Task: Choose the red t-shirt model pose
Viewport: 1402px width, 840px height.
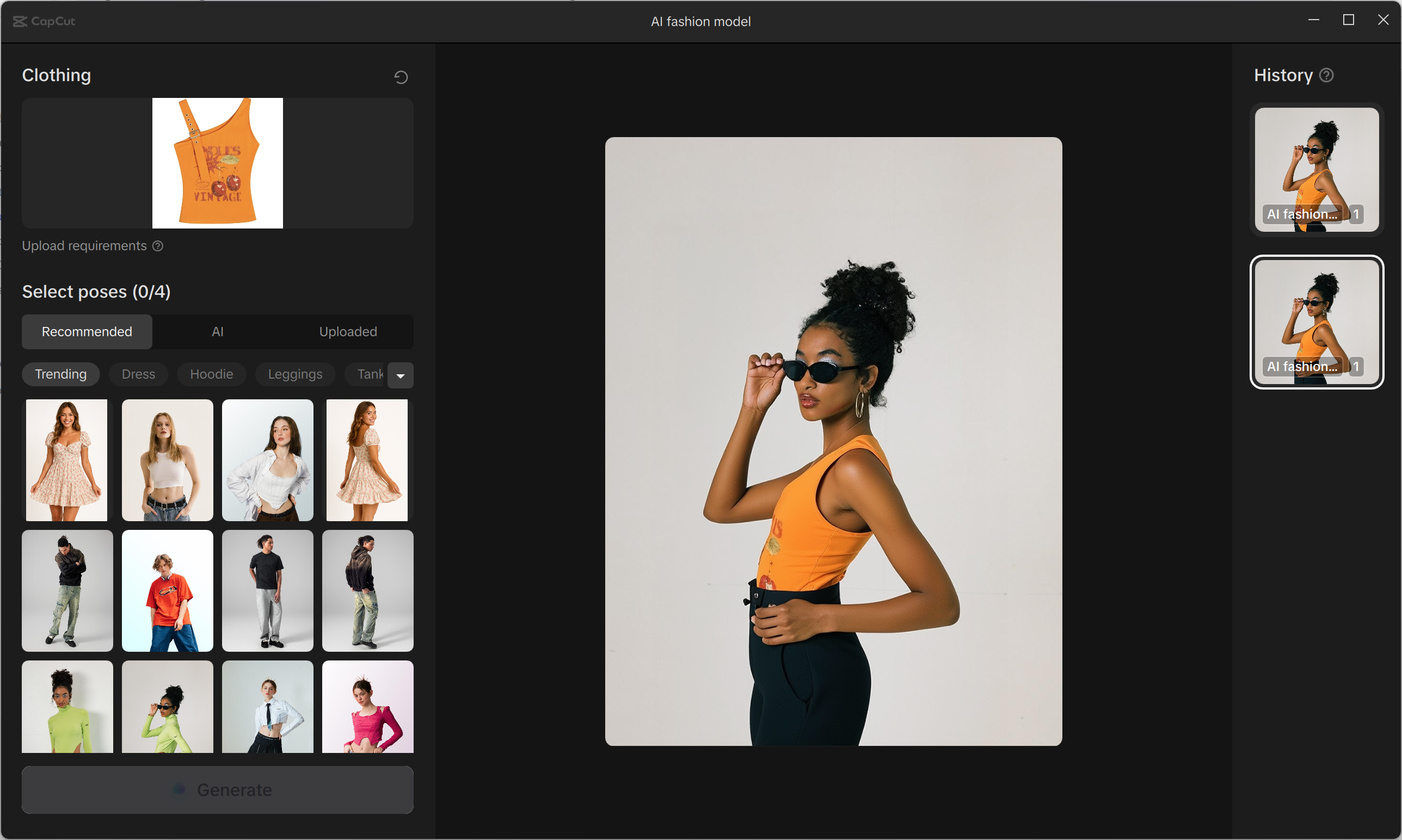Action: (x=168, y=590)
